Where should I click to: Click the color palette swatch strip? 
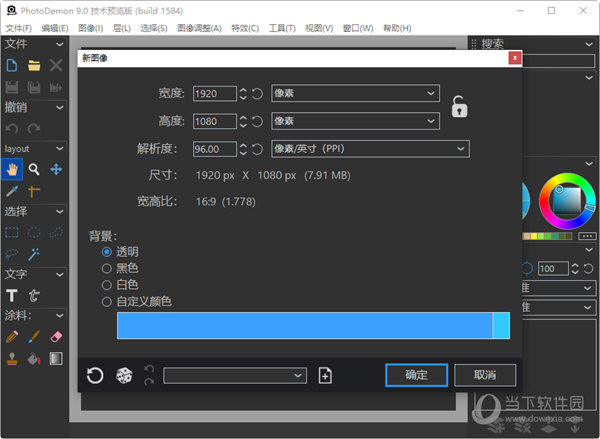(x=547, y=236)
